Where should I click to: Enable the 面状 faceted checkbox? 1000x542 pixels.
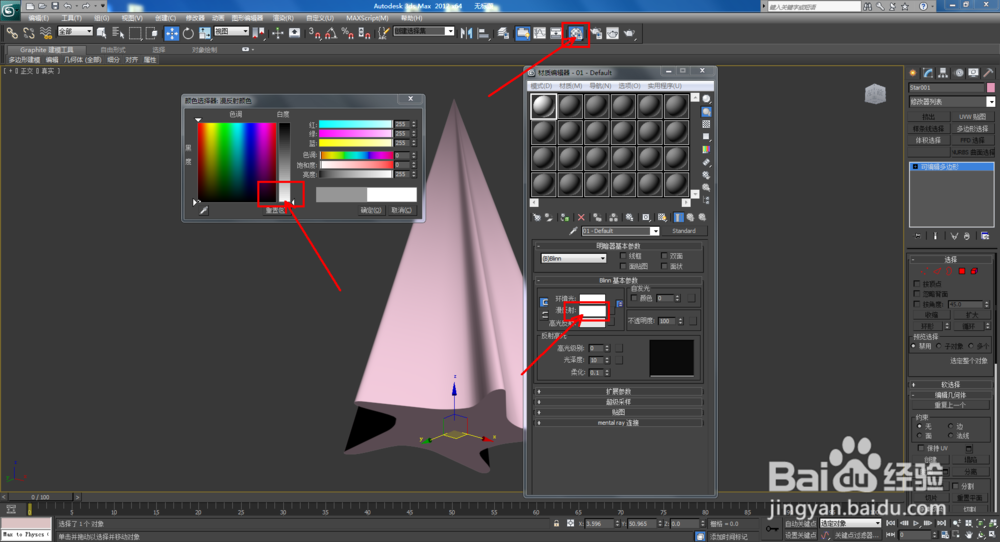664,266
